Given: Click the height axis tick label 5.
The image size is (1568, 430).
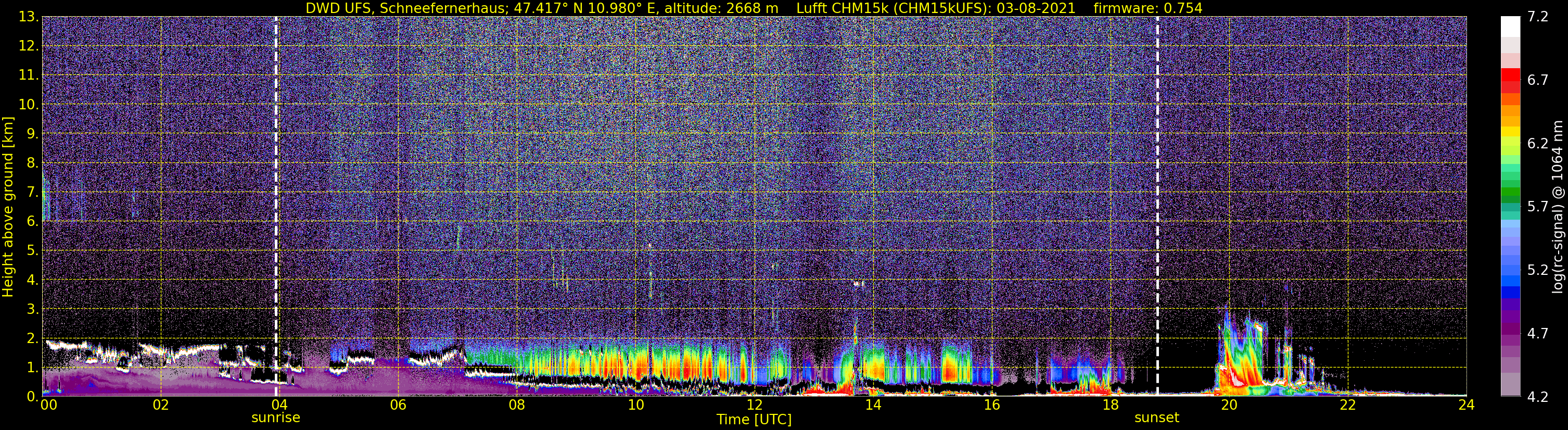Looking at the screenshot, I should [32, 251].
